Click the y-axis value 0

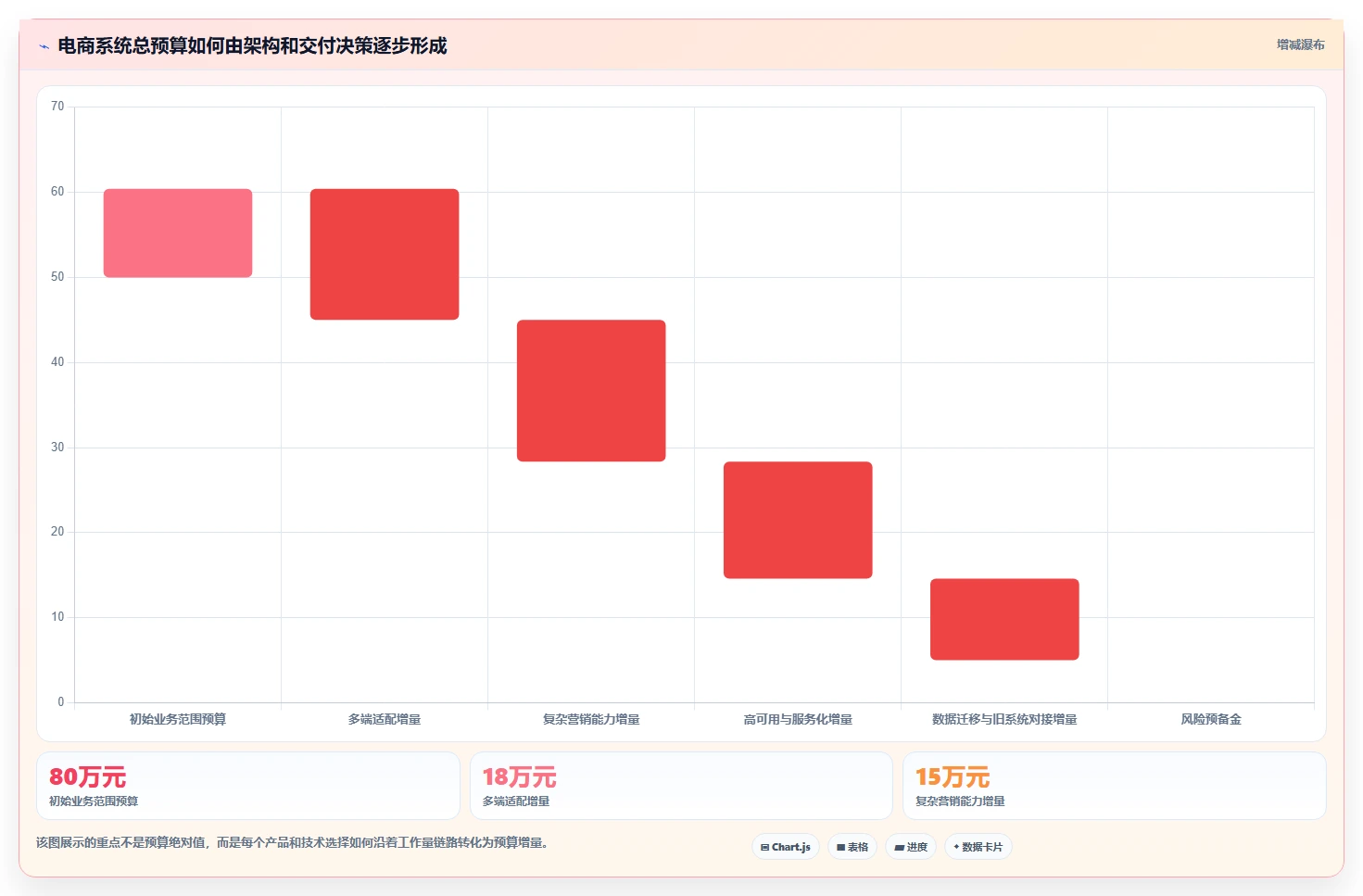pyautogui.click(x=61, y=702)
